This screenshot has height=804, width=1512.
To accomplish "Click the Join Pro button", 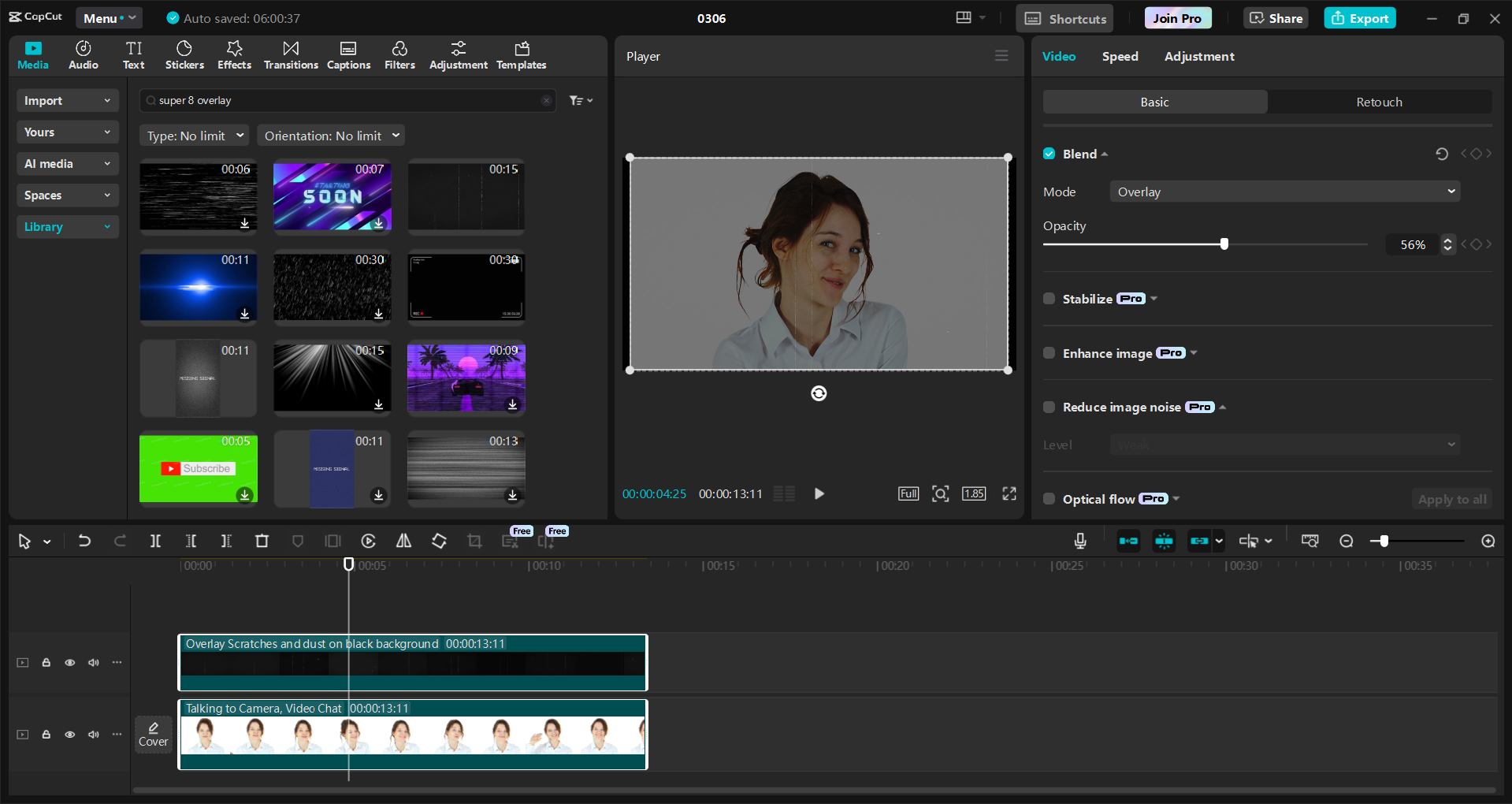I will [x=1177, y=18].
